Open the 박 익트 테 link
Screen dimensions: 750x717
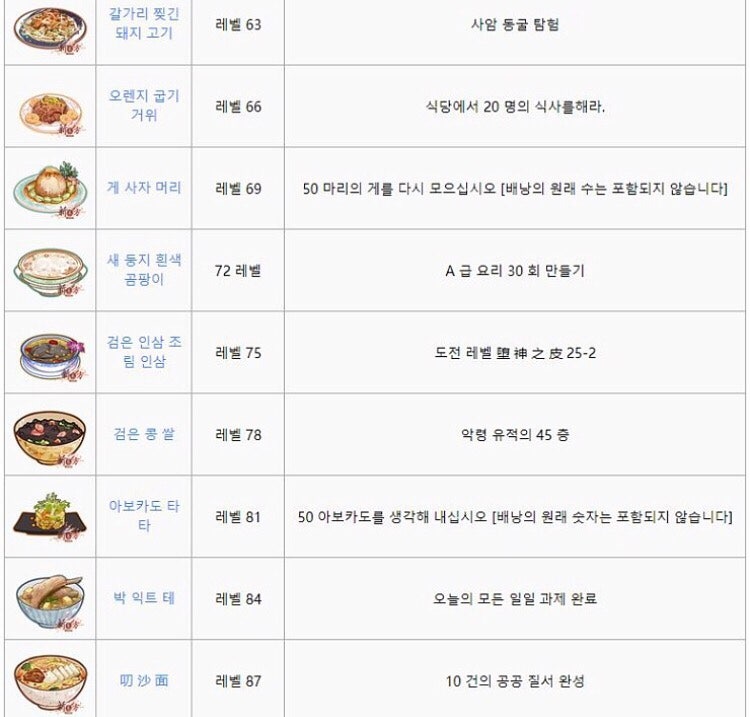143,598
